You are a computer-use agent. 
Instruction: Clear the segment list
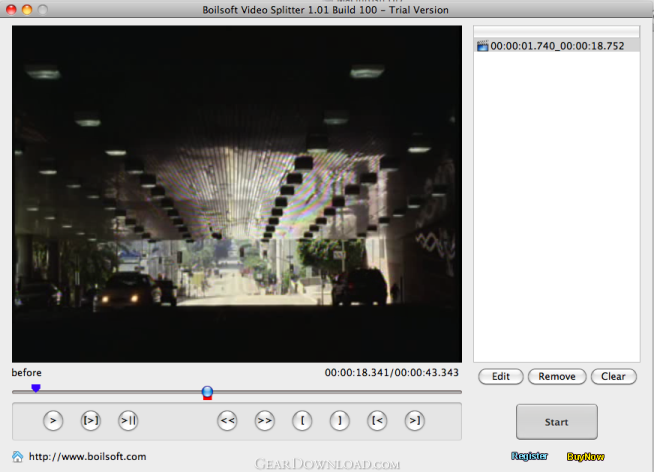[614, 377]
